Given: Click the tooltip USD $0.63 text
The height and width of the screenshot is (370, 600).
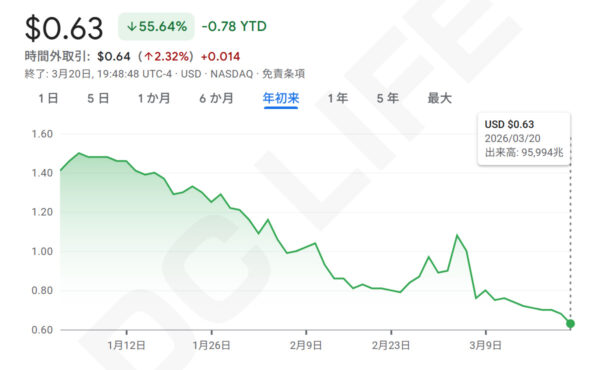Looking at the screenshot, I should [x=509, y=124].
